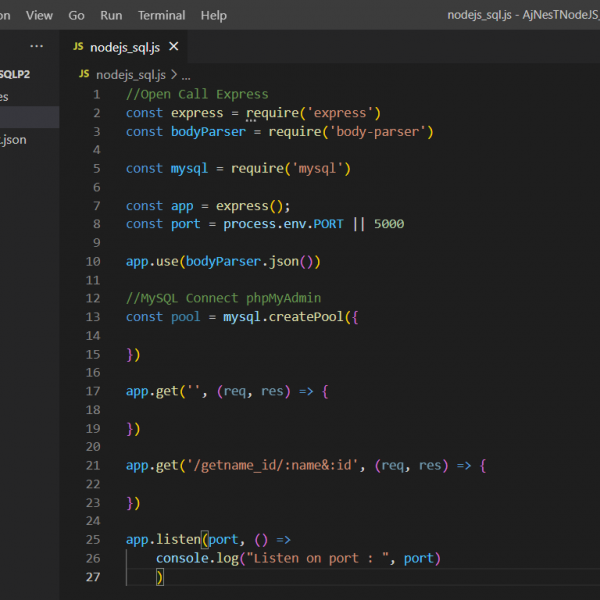This screenshot has width=600, height=600.
Task: Open the View menu
Action: tap(39, 16)
